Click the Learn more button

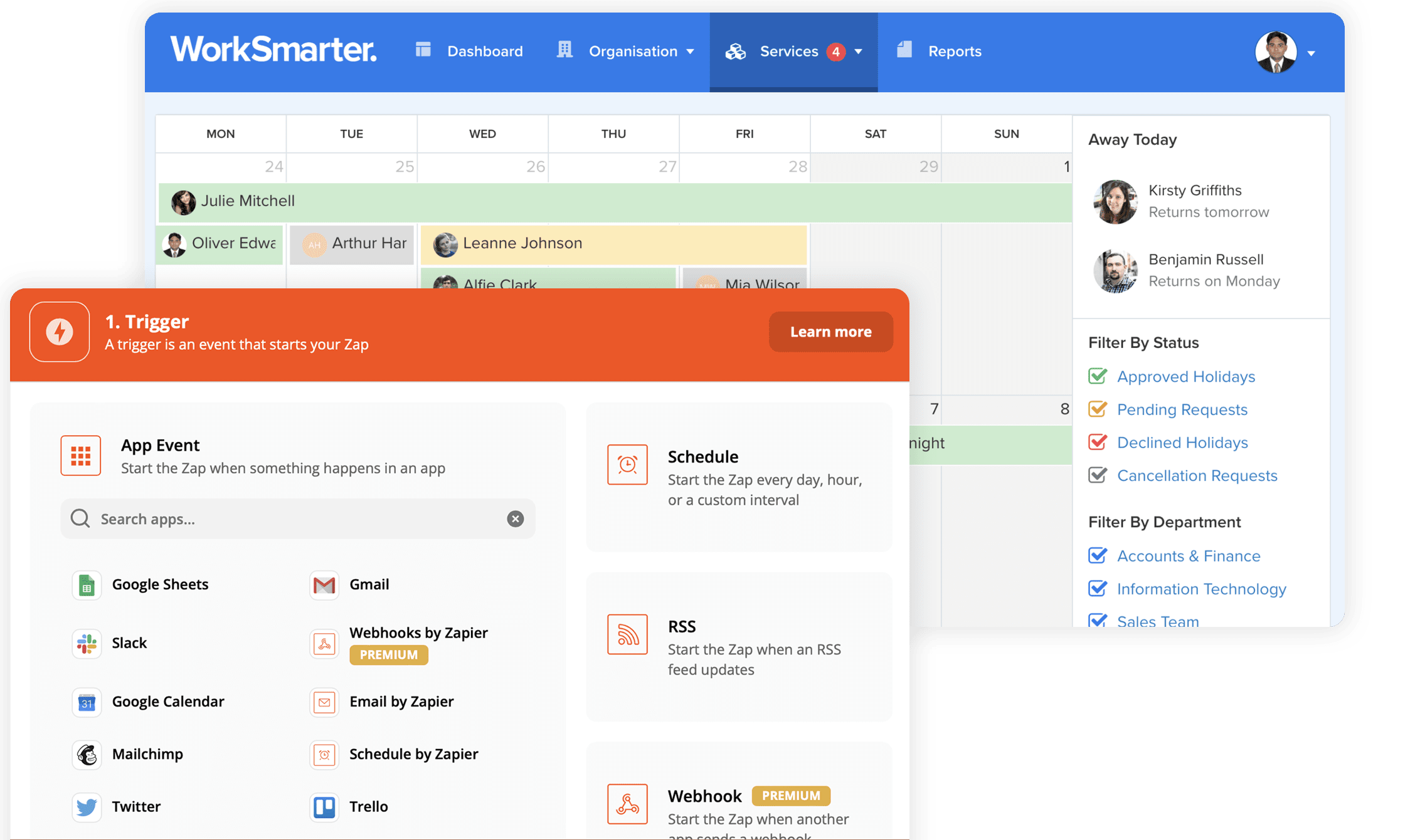[x=830, y=332]
